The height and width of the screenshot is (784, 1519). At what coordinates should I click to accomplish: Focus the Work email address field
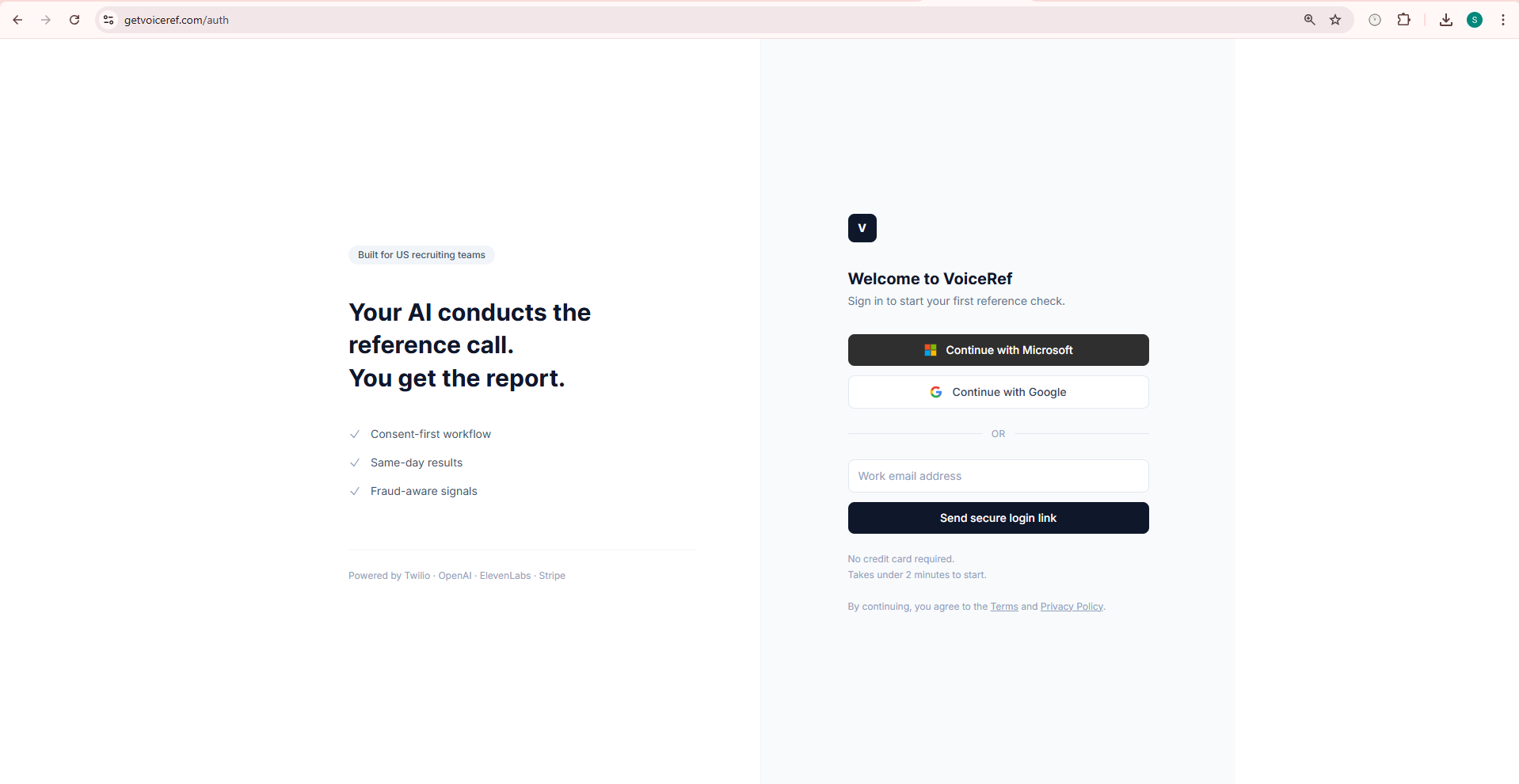point(998,476)
